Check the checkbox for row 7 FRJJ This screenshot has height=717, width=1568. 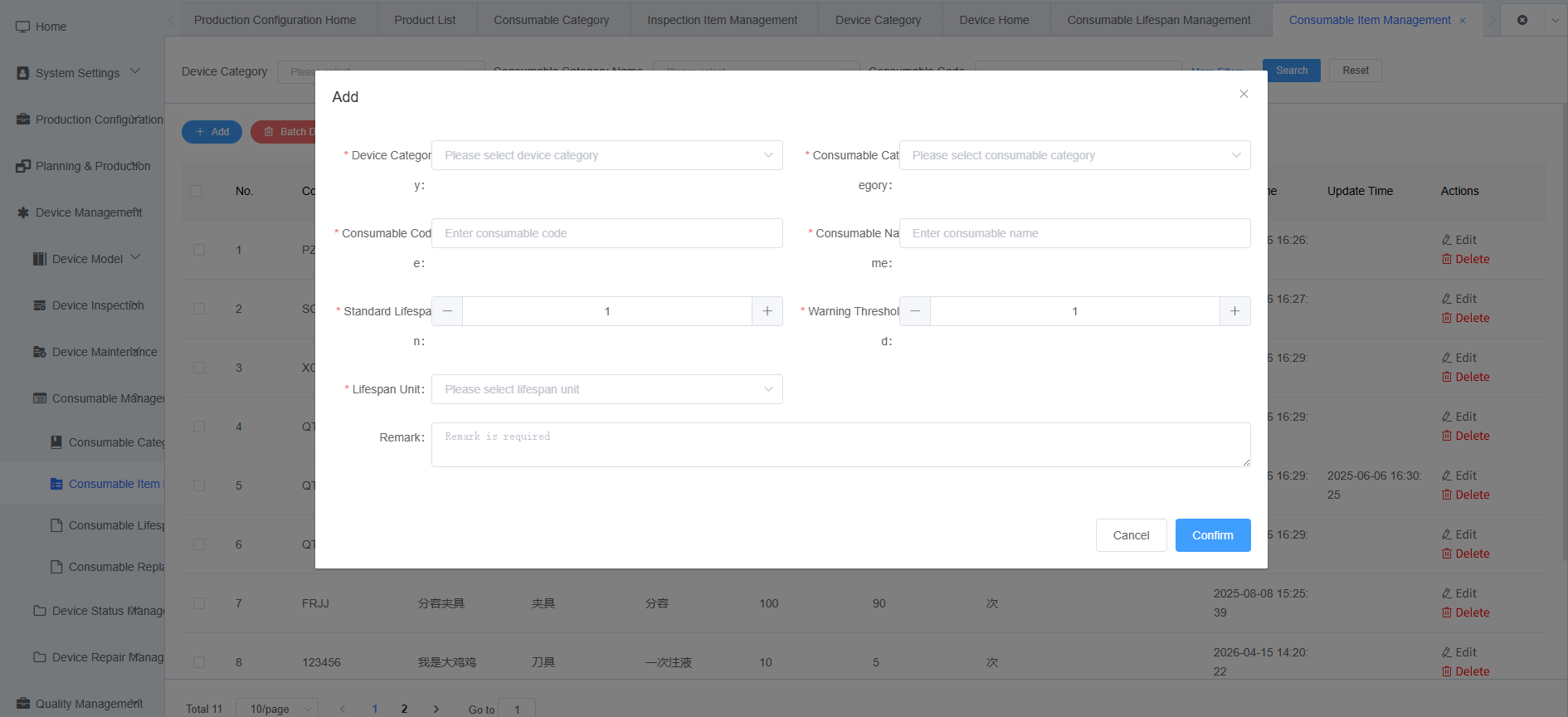click(199, 603)
